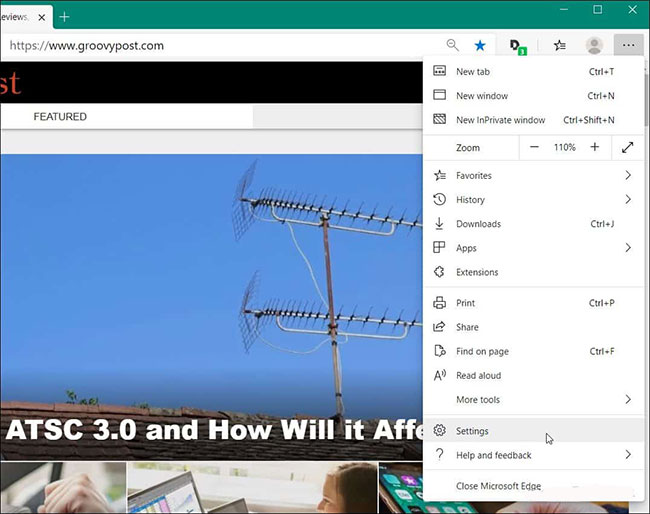This screenshot has width=650, height=514.
Task: Open the ATSC 3.0 featured article headline
Action: [x=214, y=429]
